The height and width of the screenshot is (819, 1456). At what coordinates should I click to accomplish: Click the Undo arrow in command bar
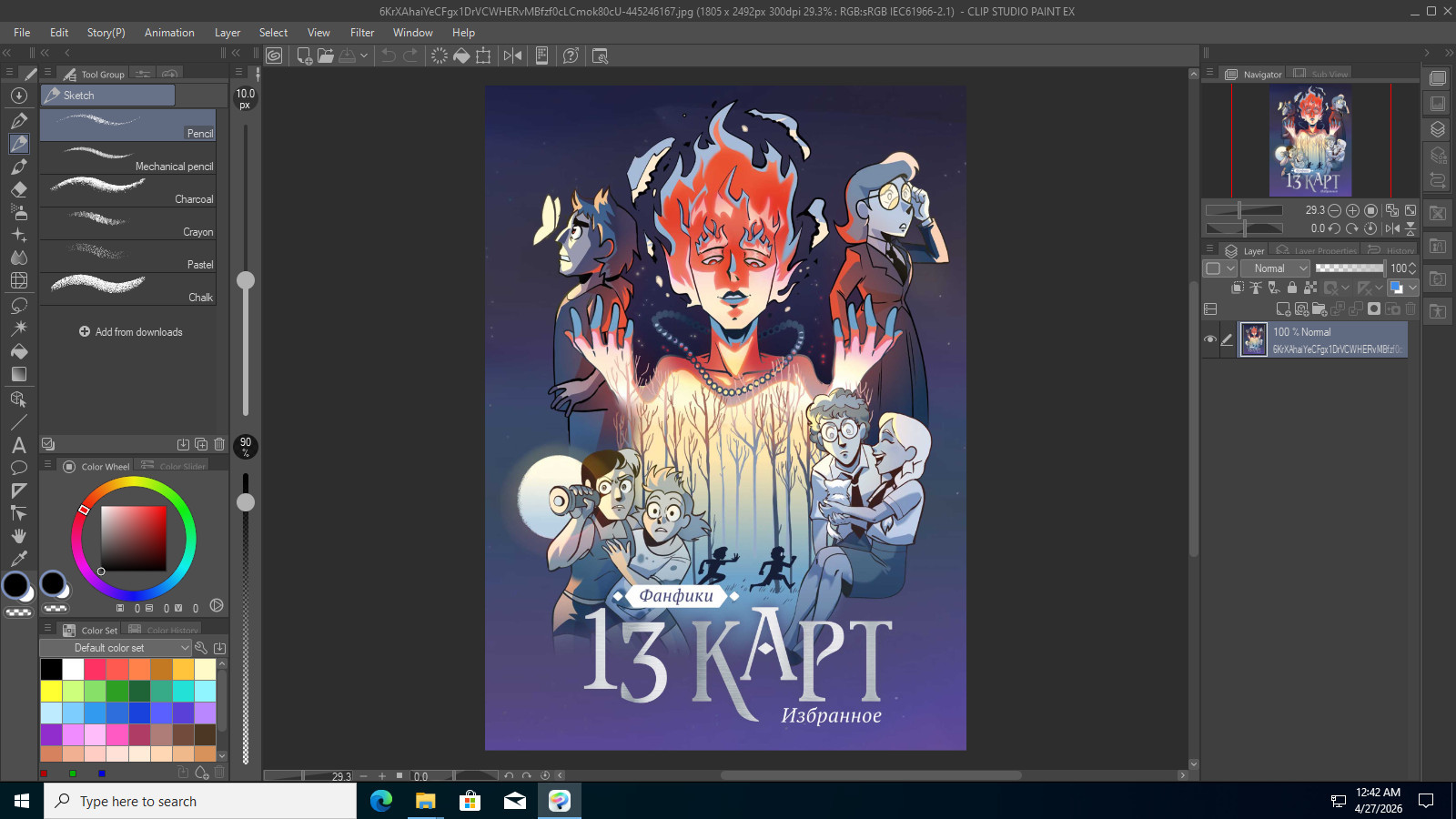(x=389, y=56)
